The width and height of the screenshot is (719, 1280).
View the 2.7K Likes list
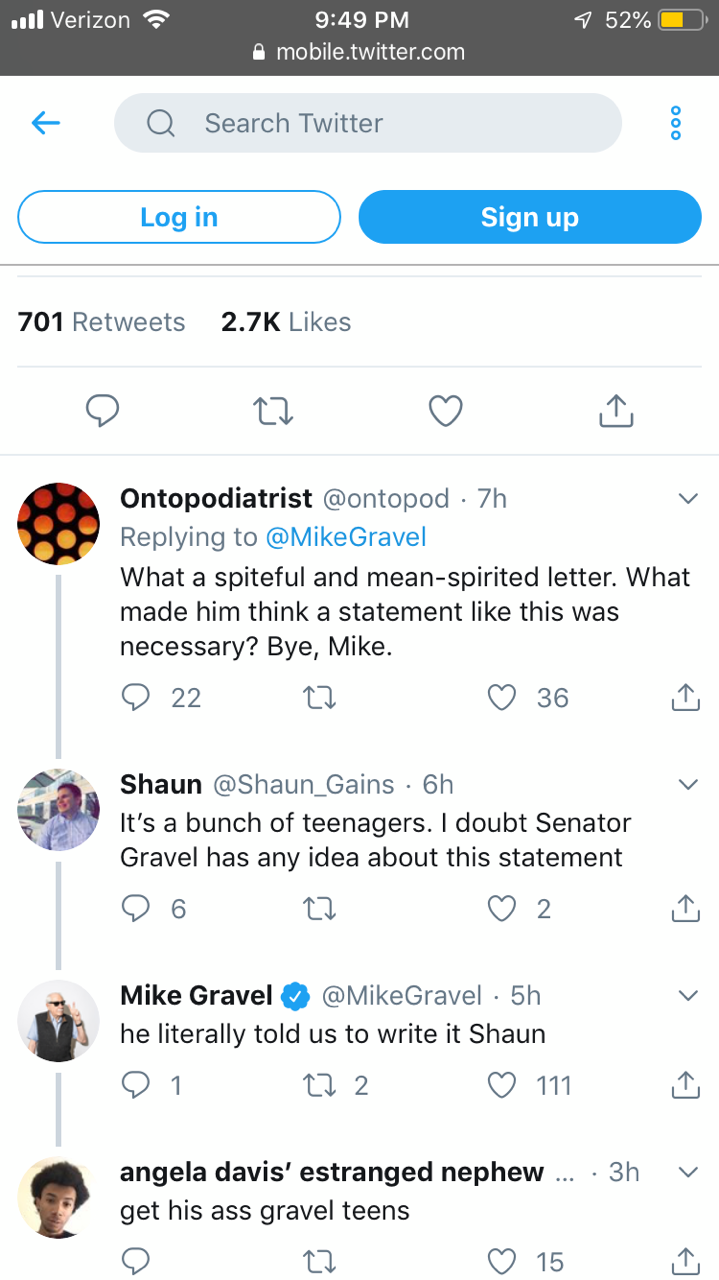[x=286, y=322]
